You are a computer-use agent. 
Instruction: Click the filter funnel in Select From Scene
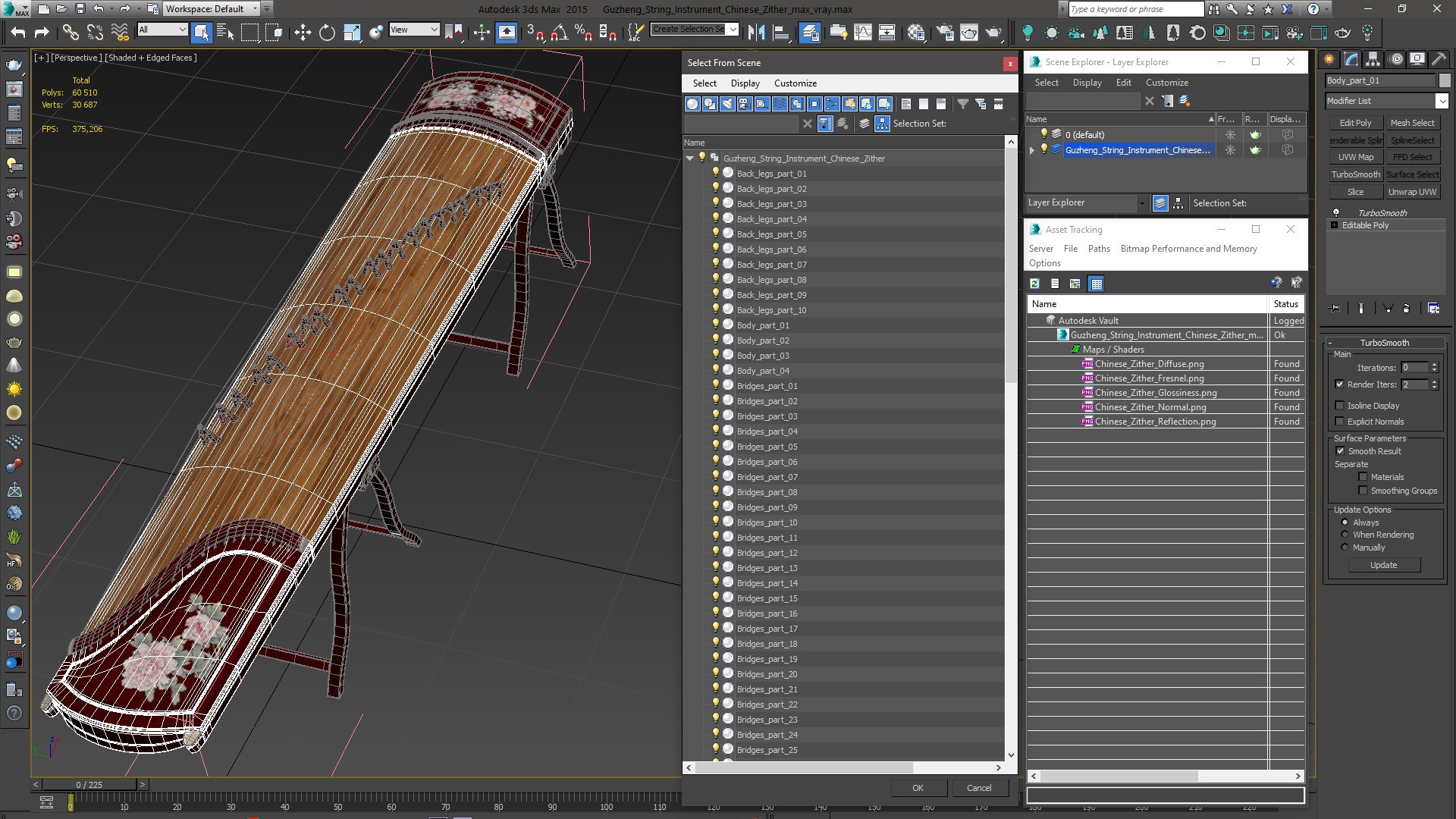(962, 104)
